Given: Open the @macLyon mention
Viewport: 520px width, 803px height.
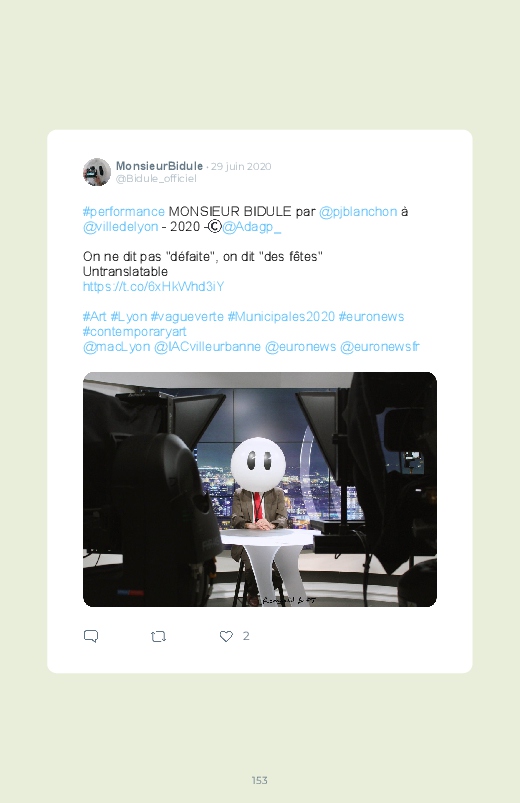Looking at the screenshot, I should tap(116, 347).
